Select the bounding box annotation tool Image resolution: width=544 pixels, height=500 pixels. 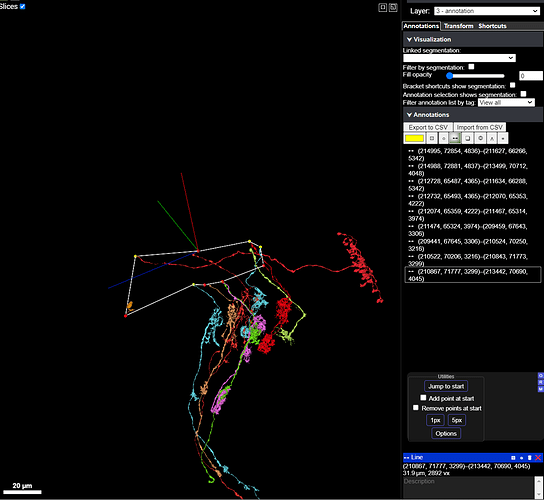point(467,138)
